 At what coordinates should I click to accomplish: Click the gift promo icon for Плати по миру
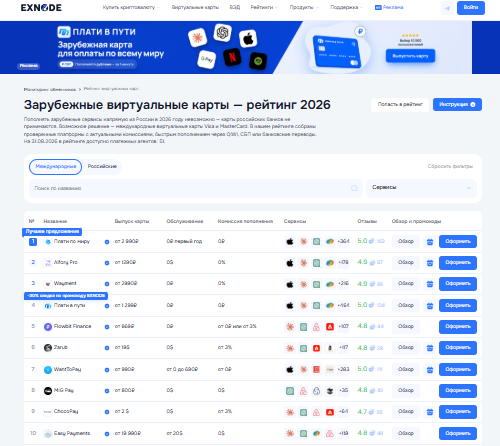pos(430,242)
